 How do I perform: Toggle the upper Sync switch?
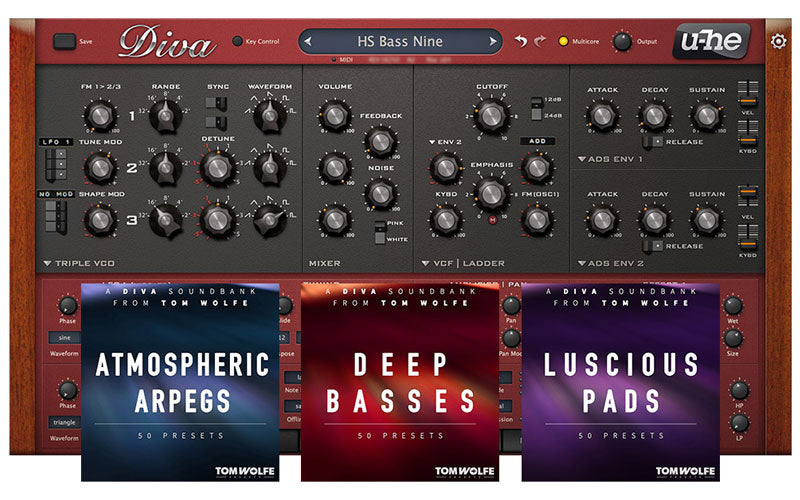(216, 104)
